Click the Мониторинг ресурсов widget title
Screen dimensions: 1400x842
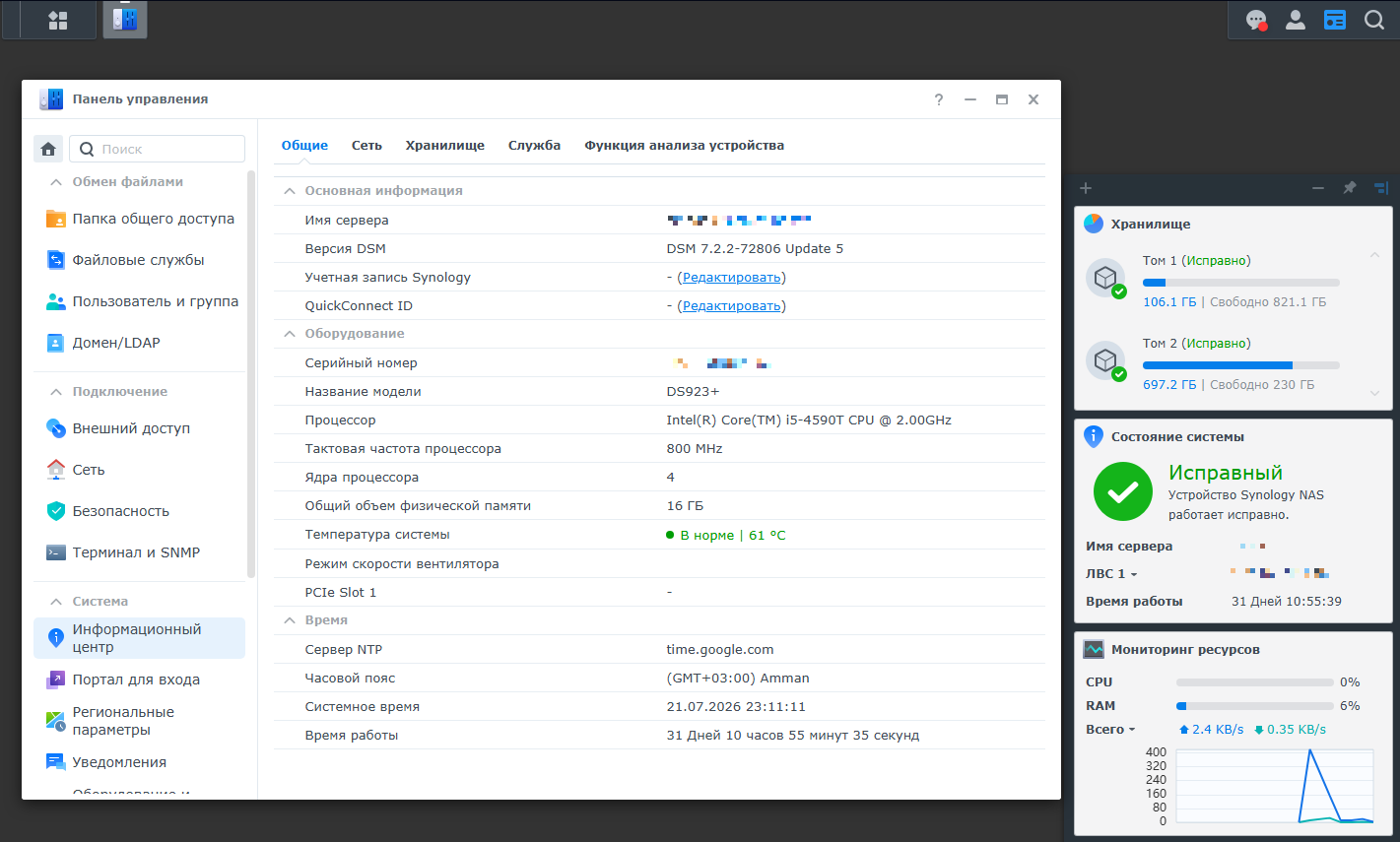tap(1185, 650)
